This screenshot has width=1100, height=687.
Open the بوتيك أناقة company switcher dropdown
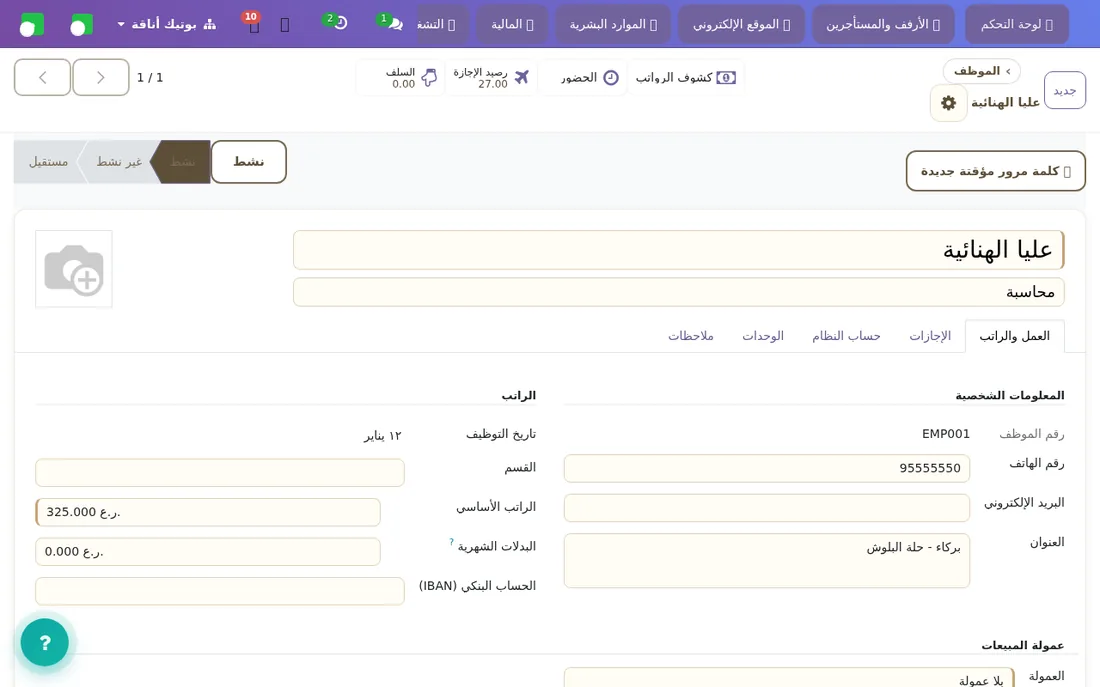tap(166, 24)
